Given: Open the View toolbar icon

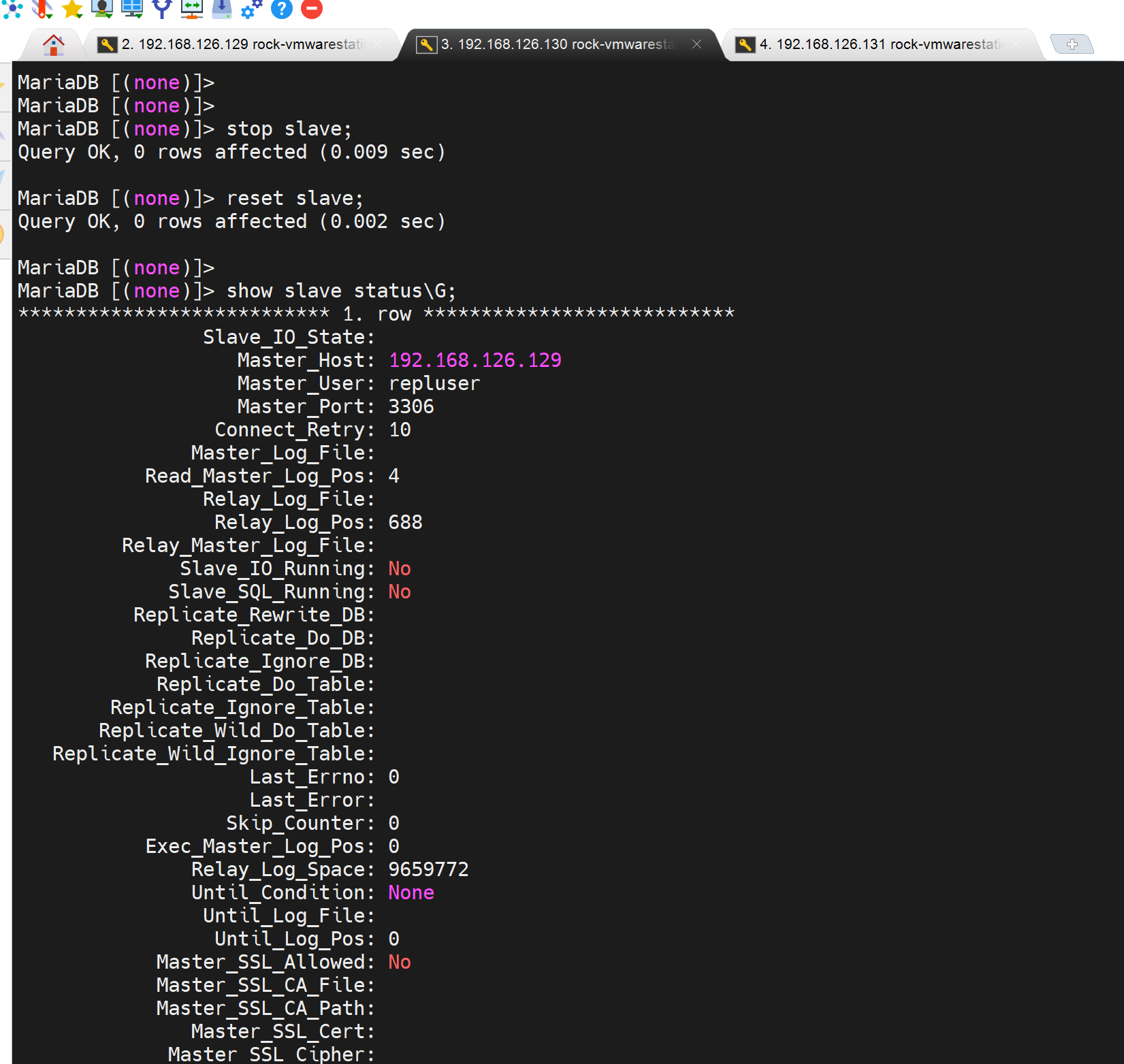Looking at the screenshot, I should tap(102, 8).
